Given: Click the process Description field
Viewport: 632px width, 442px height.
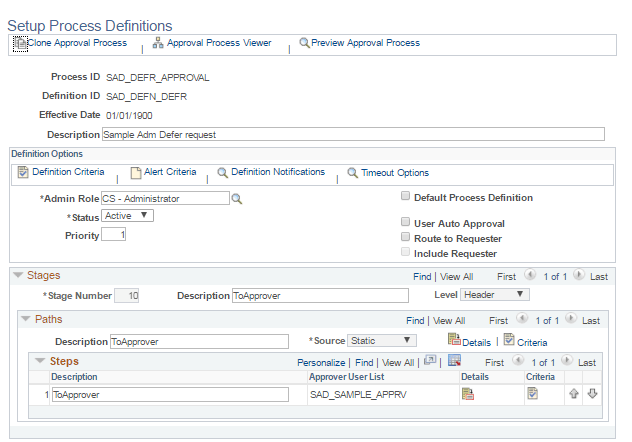Looking at the screenshot, I should click(353, 134).
